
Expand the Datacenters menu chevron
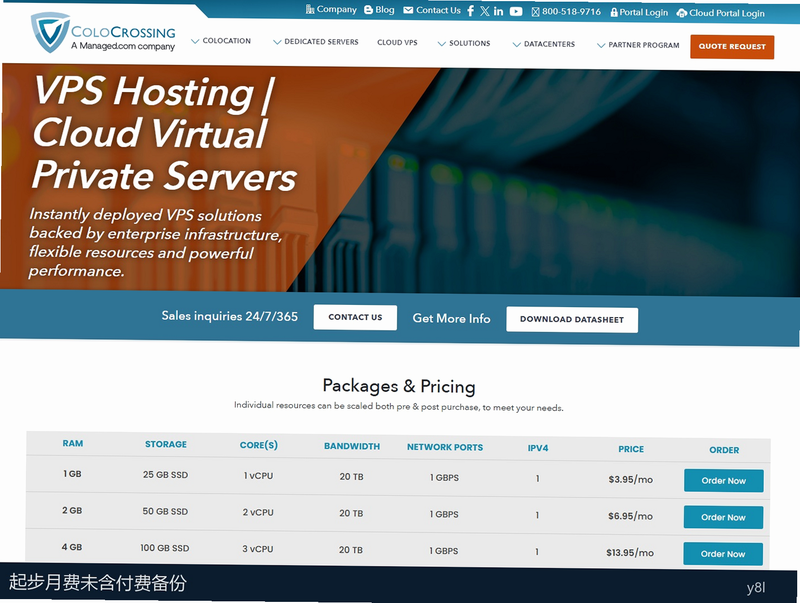pos(516,44)
